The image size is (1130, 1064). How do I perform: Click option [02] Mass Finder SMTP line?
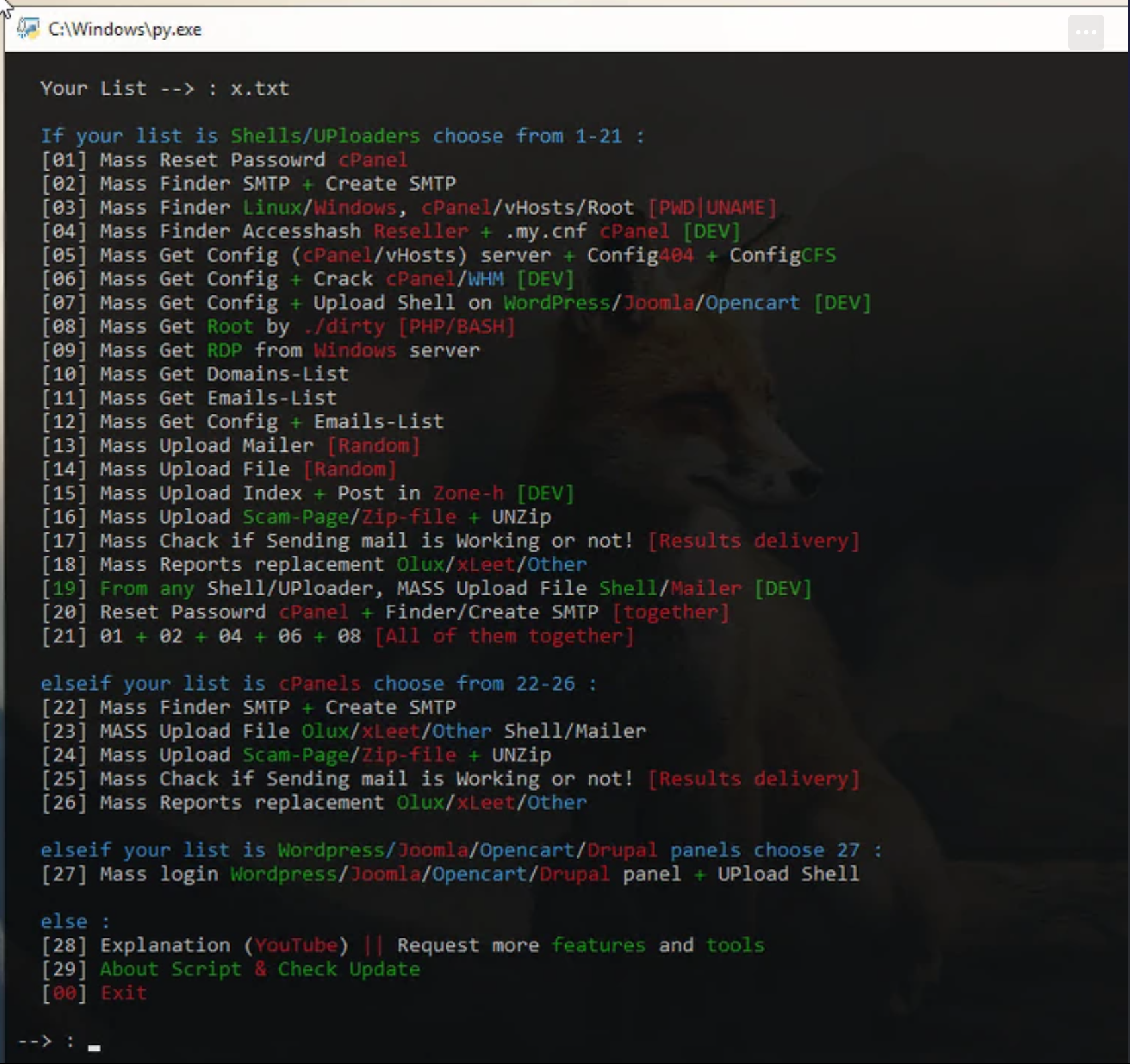pyautogui.click(x=248, y=183)
